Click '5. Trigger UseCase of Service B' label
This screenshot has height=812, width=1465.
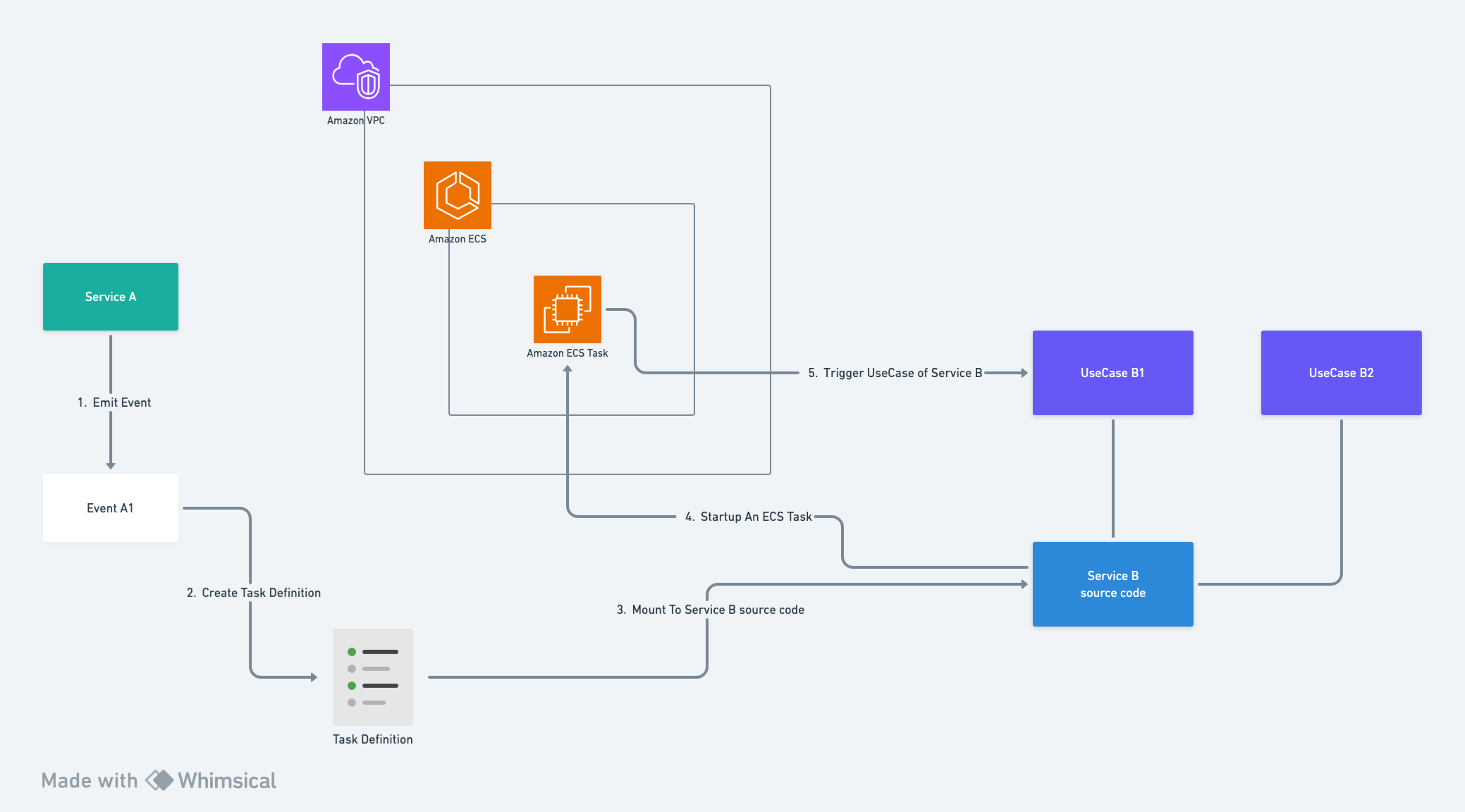click(895, 373)
